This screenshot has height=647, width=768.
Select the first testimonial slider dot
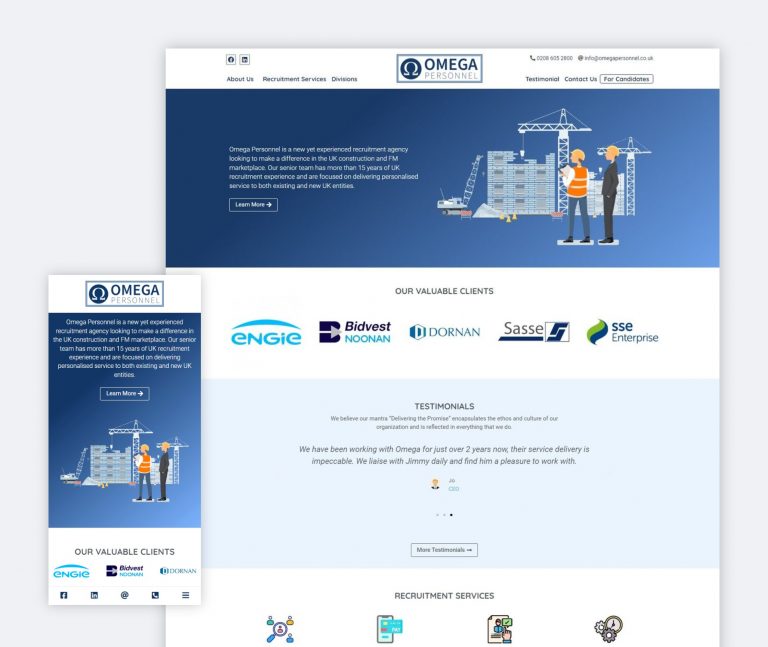click(437, 515)
